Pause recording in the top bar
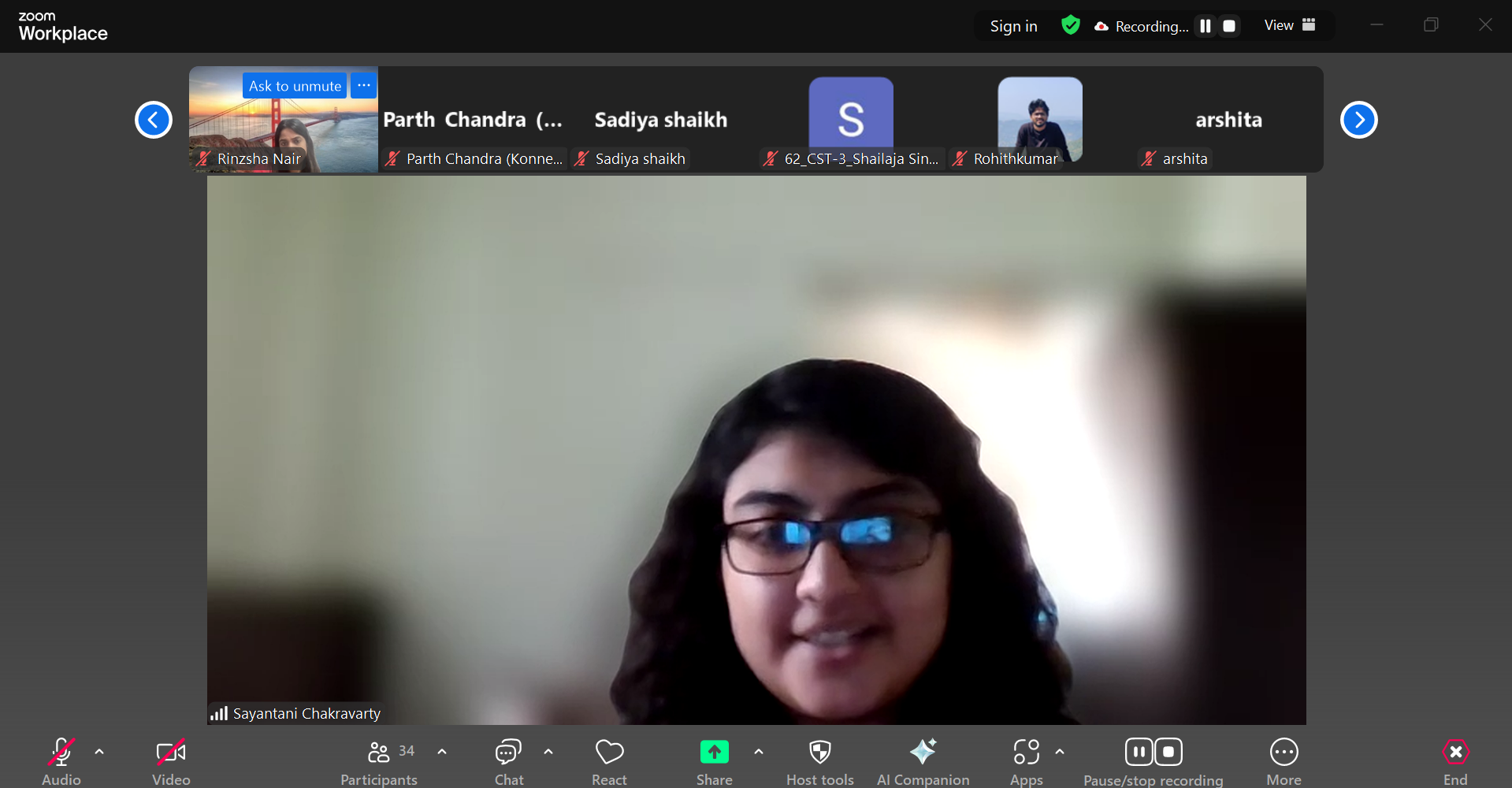Viewport: 1512px width, 788px height. click(1205, 26)
